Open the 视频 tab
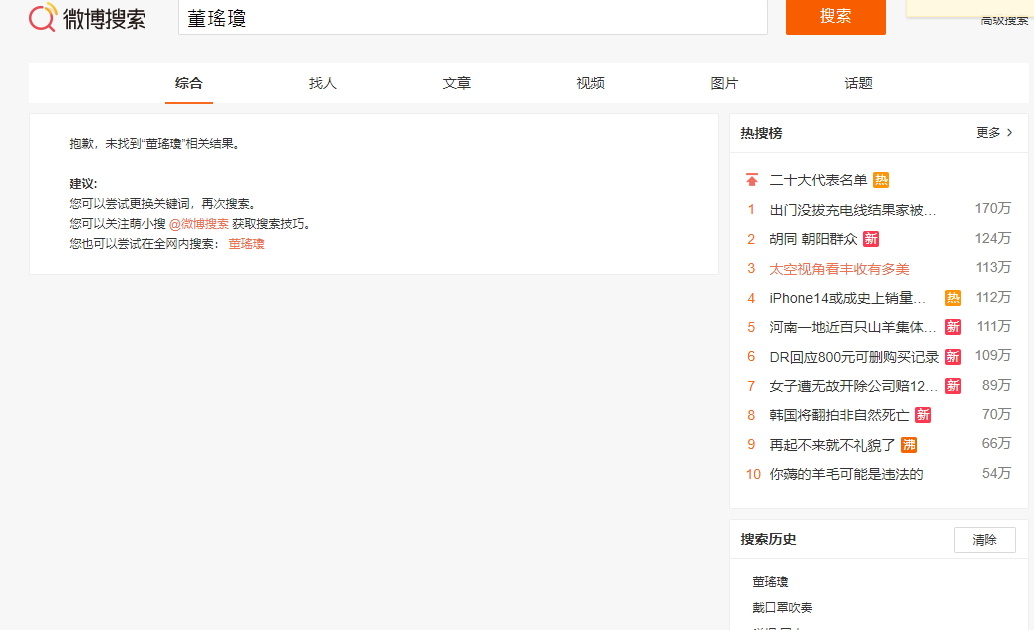 pos(590,83)
